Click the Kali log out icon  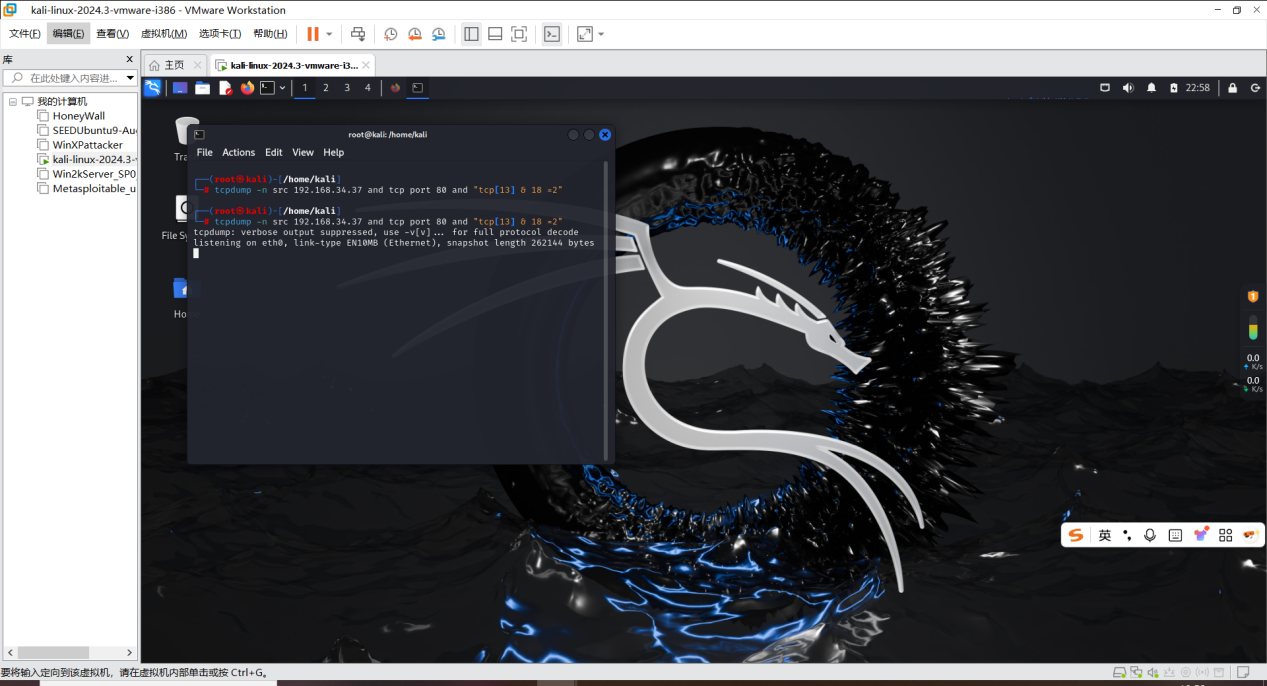(1255, 88)
